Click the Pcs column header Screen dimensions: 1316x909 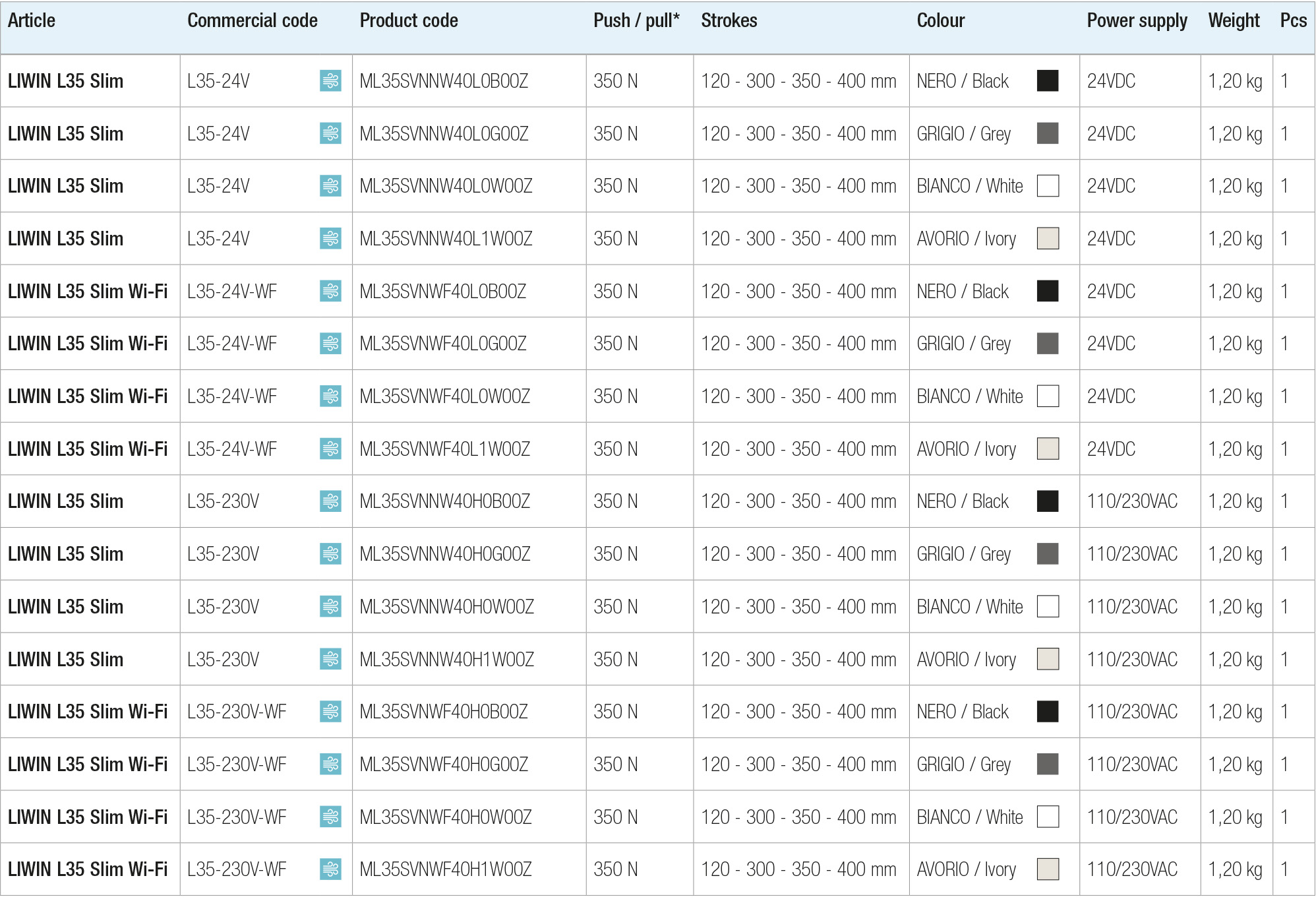tap(1294, 20)
